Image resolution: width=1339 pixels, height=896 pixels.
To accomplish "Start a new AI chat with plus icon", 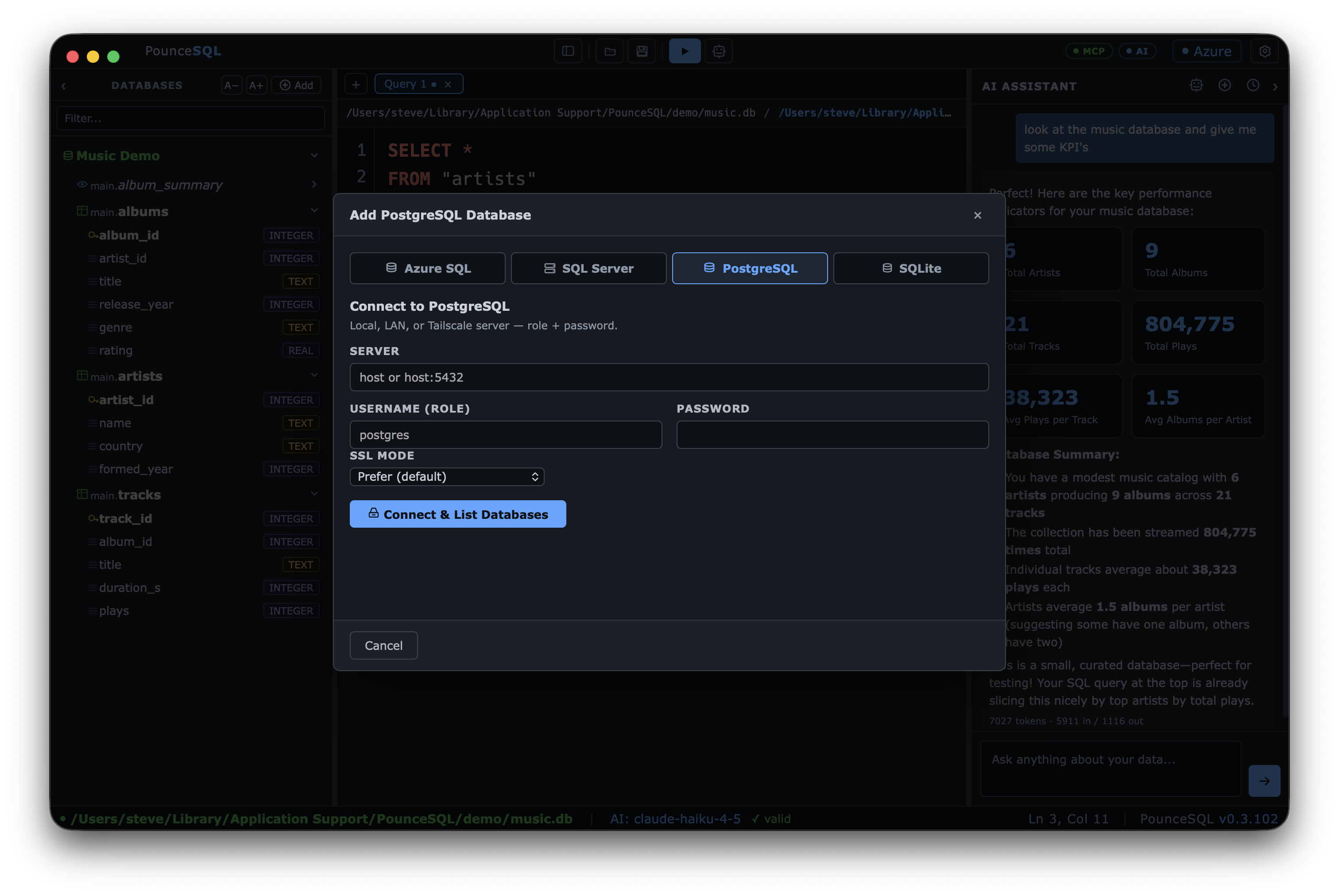I will click(1224, 85).
